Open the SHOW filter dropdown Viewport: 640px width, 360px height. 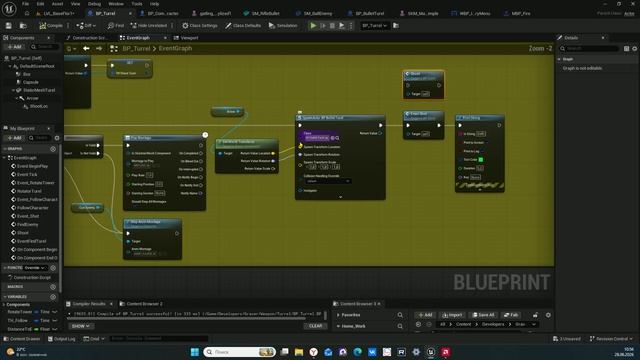81,326
